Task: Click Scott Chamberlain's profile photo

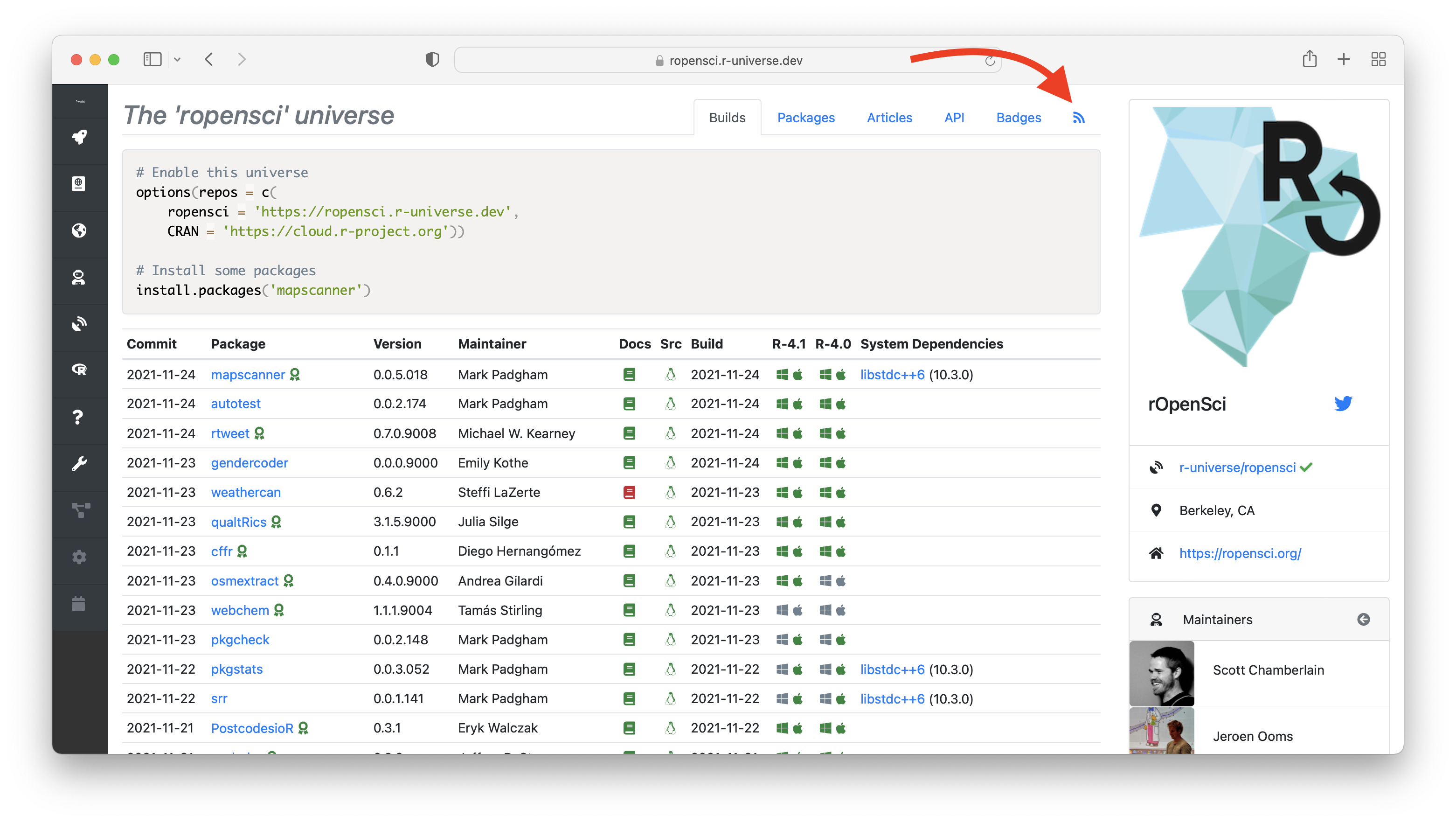Action: tap(1162, 673)
